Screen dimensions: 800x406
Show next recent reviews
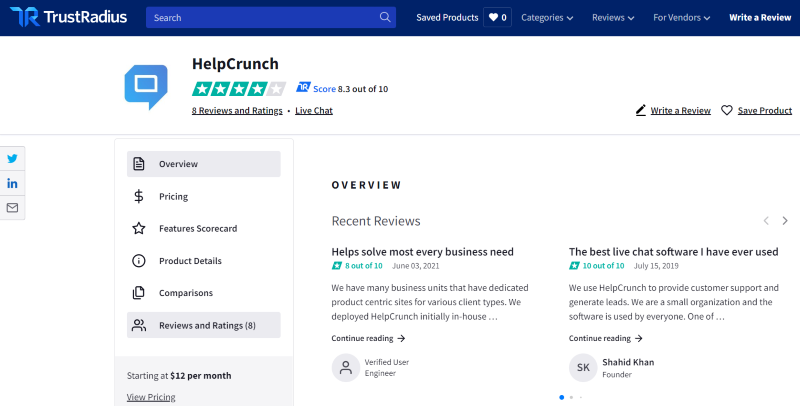click(x=785, y=221)
